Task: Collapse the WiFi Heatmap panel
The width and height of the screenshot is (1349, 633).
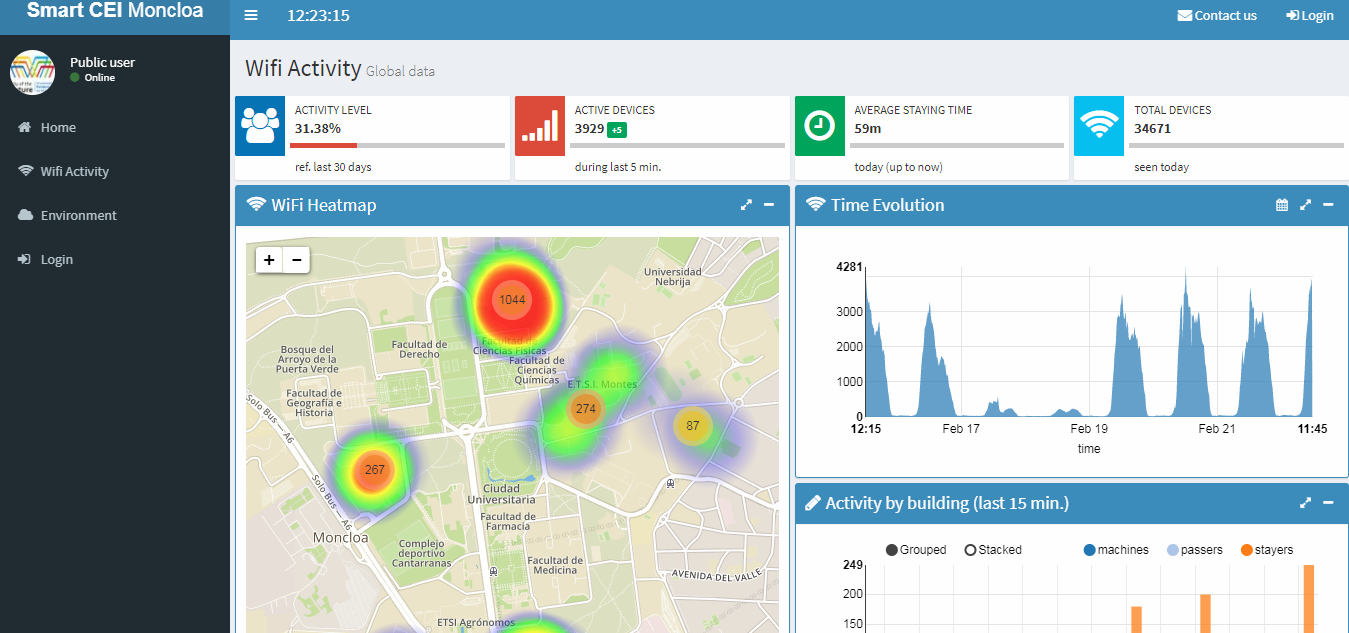Action: click(x=769, y=205)
